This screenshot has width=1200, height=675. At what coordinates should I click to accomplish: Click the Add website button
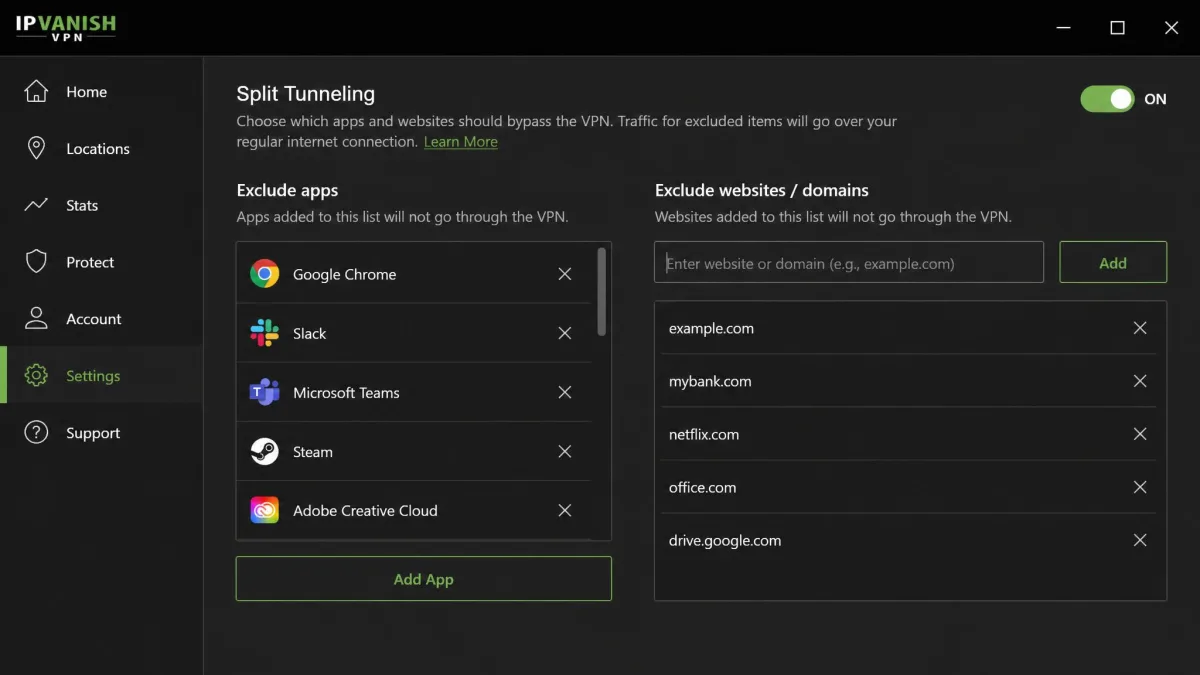point(1113,262)
